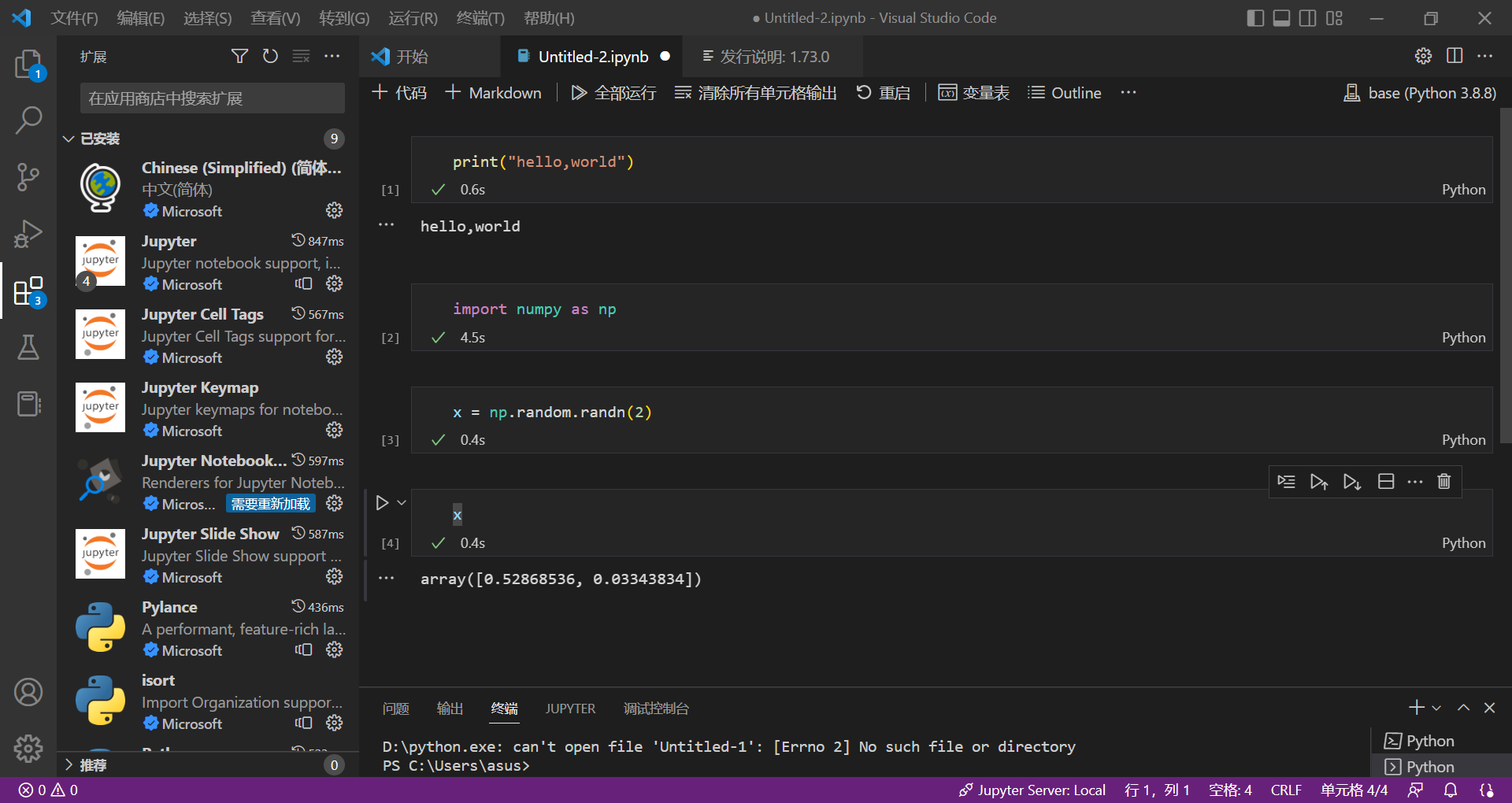Switch to the 开始 editor tab
Image resolution: width=1512 pixels, height=803 pixels.
(x=430, y=56)
